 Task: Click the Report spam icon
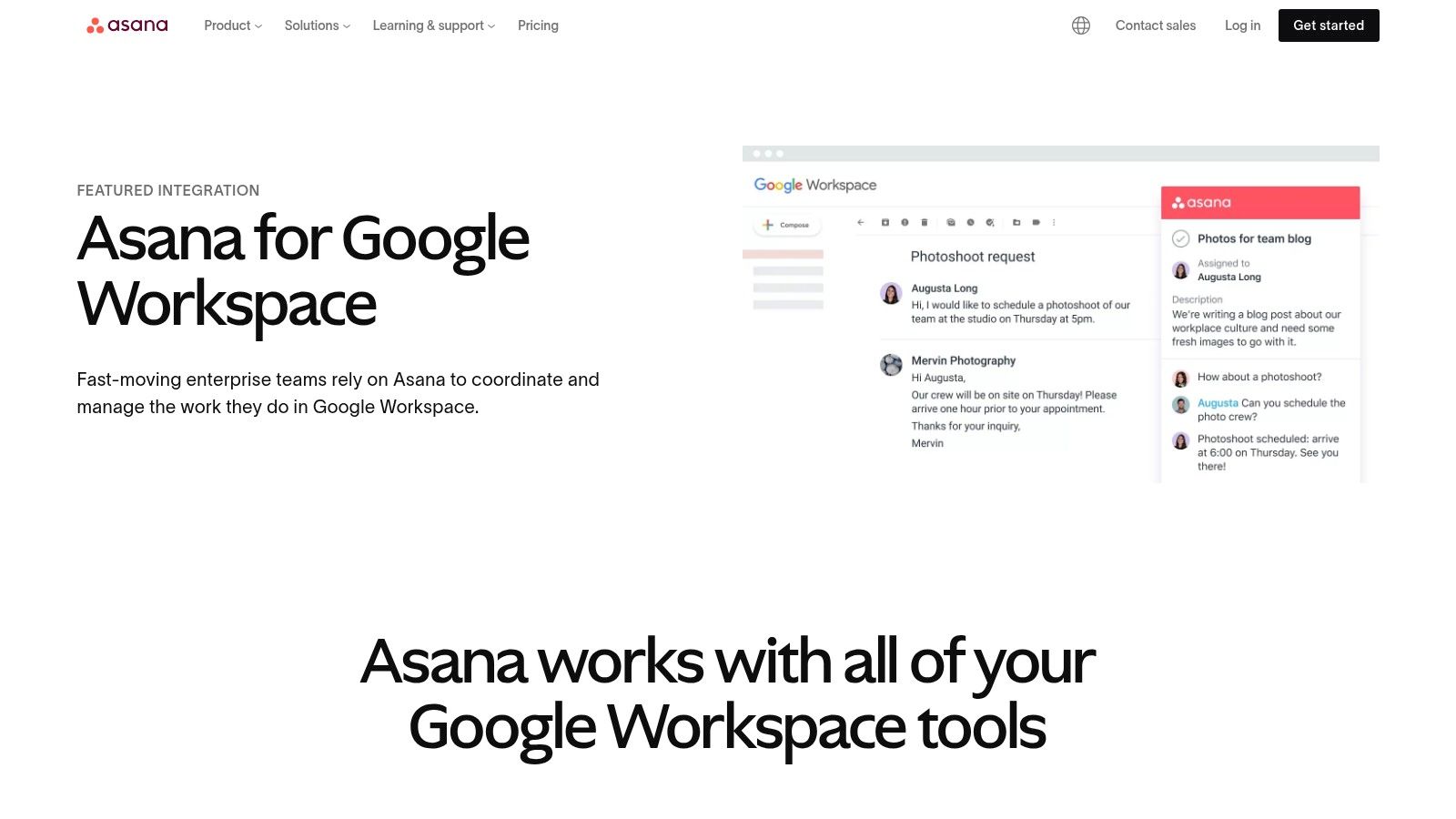click(x=905, y=222)
